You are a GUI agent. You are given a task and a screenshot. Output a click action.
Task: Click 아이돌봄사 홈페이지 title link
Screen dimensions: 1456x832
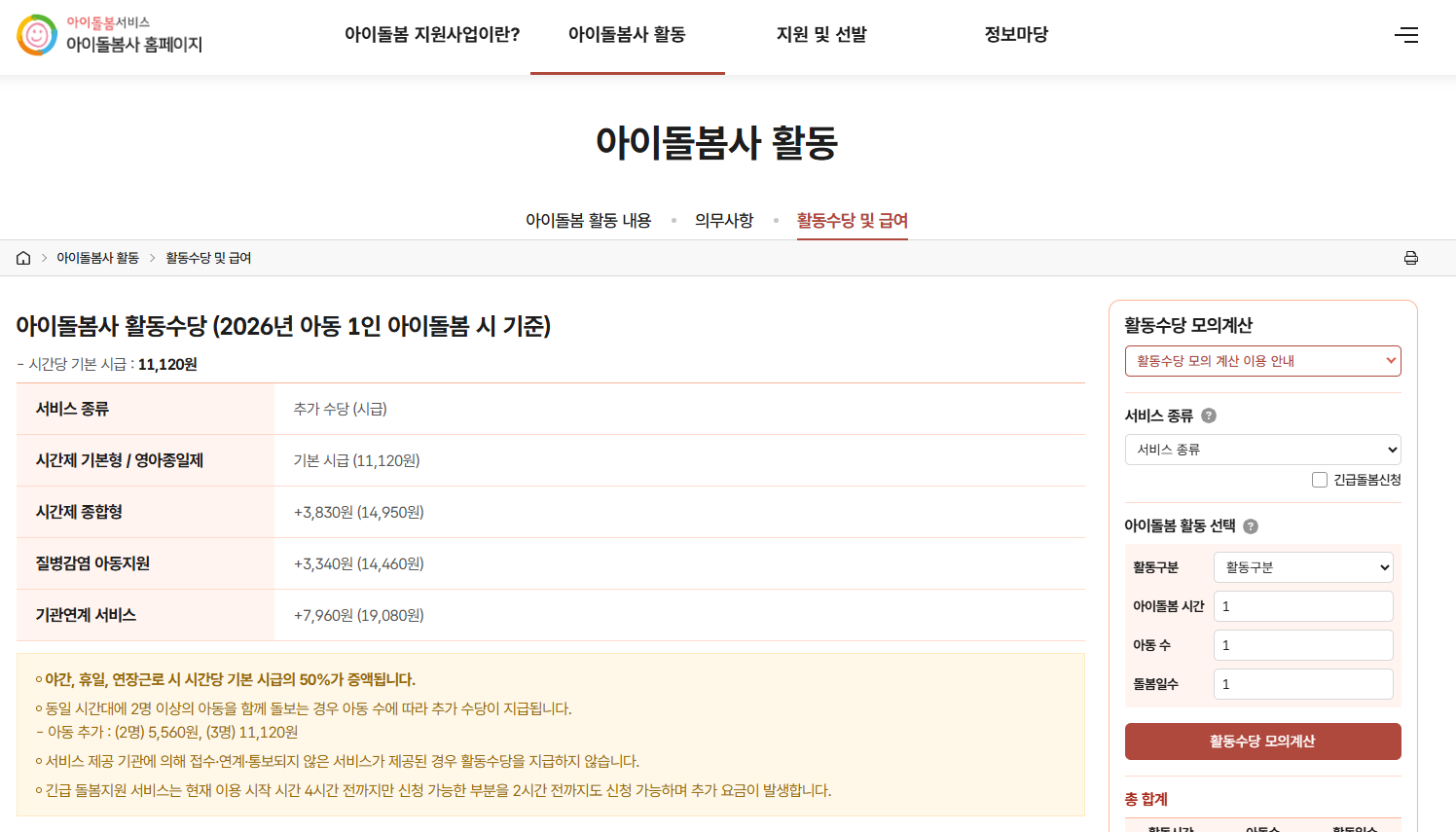(134, 45)
